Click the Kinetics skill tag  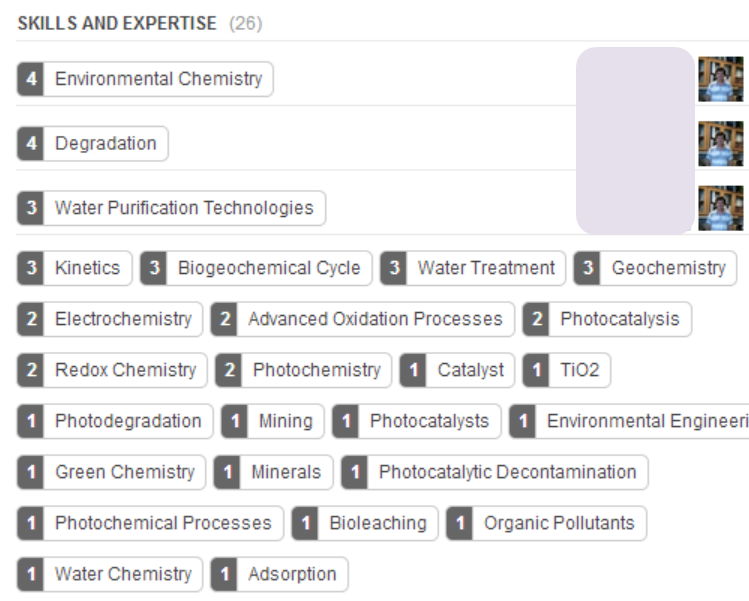click(x=87, y=268)
